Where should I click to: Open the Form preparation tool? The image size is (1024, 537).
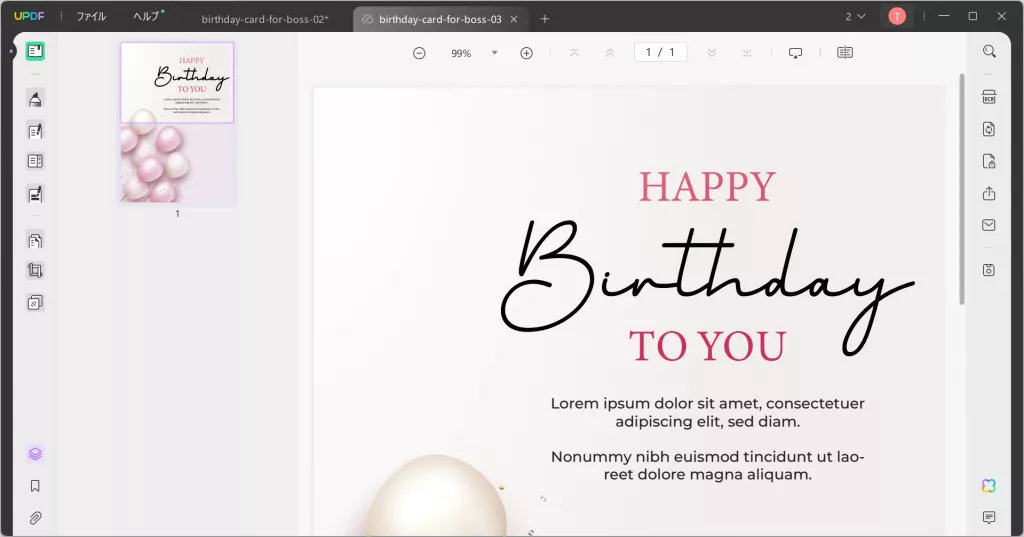(35, 161)
